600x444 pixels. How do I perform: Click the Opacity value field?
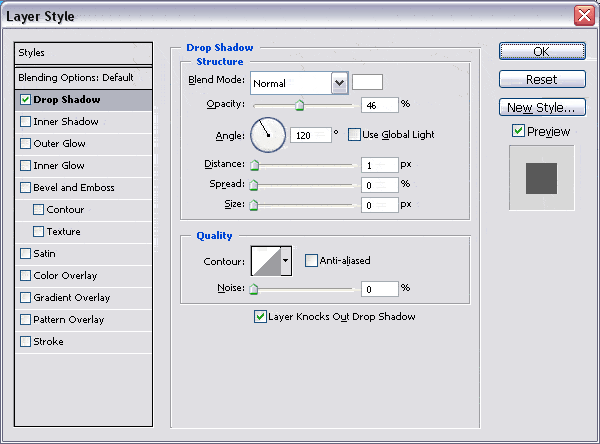(380, 105)
